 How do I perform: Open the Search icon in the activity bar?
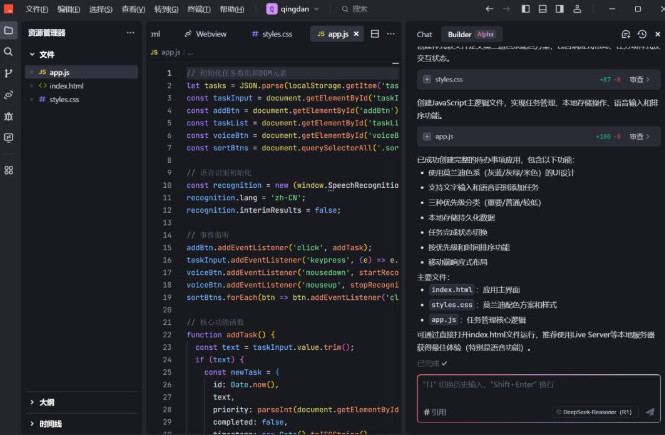8,52
